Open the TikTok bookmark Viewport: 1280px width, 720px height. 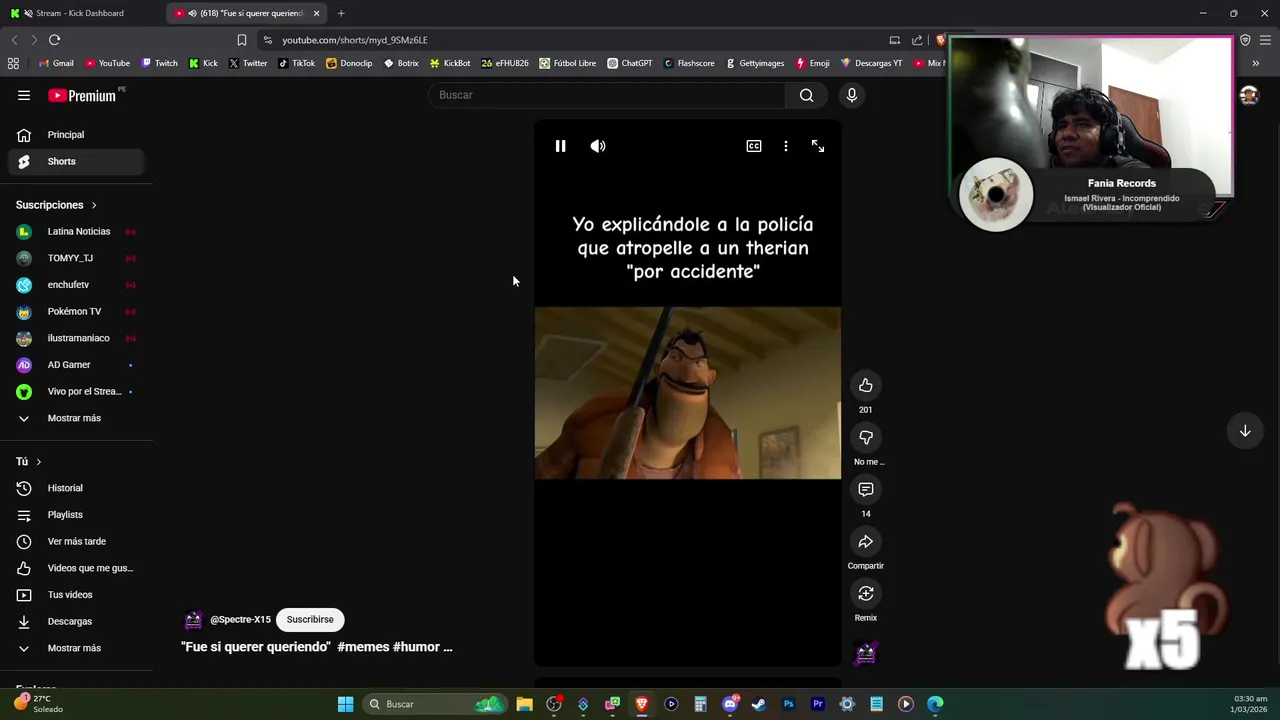[x=296, y=63]
